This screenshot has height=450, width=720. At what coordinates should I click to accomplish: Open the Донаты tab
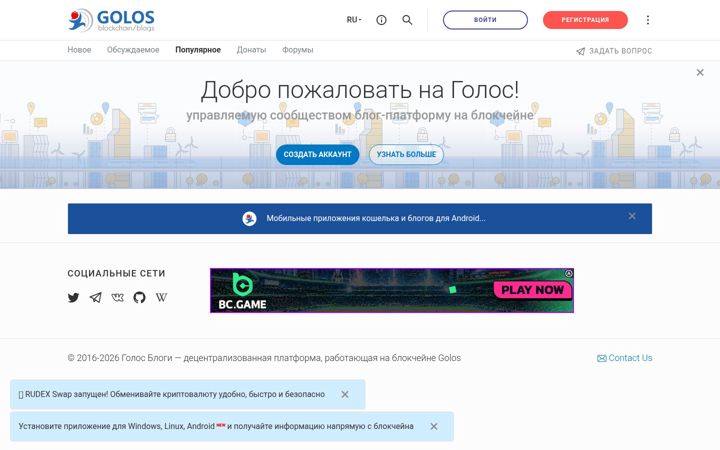pos(251,50)
